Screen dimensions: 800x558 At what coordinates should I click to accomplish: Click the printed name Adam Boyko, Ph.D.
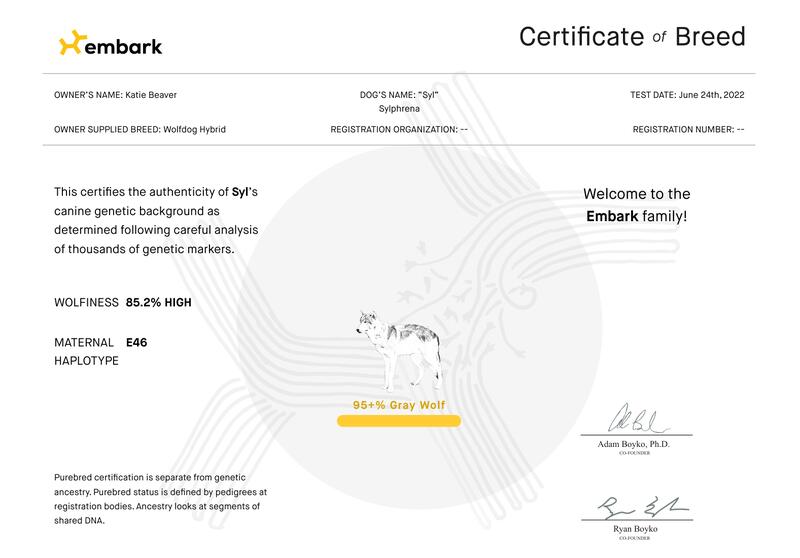click(x=636, y=443)
